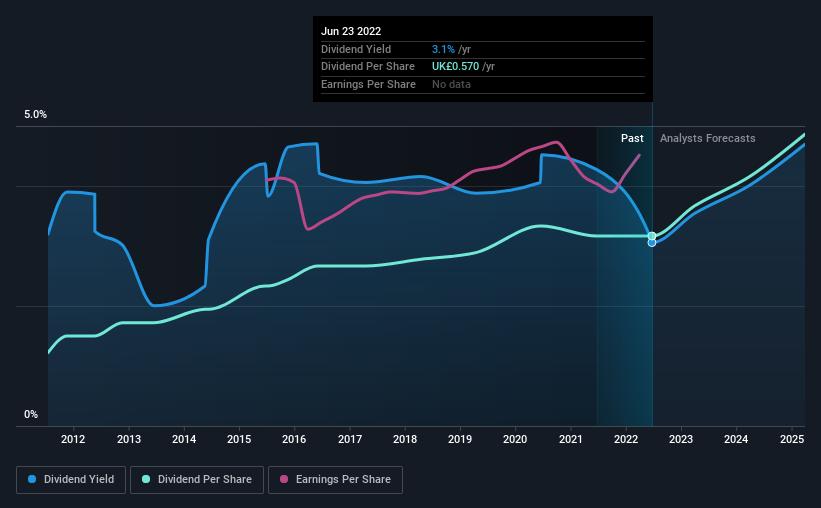Toggle the Earnings Per Share legend button
The image size is (821, 508).
(x=336, y=480)
